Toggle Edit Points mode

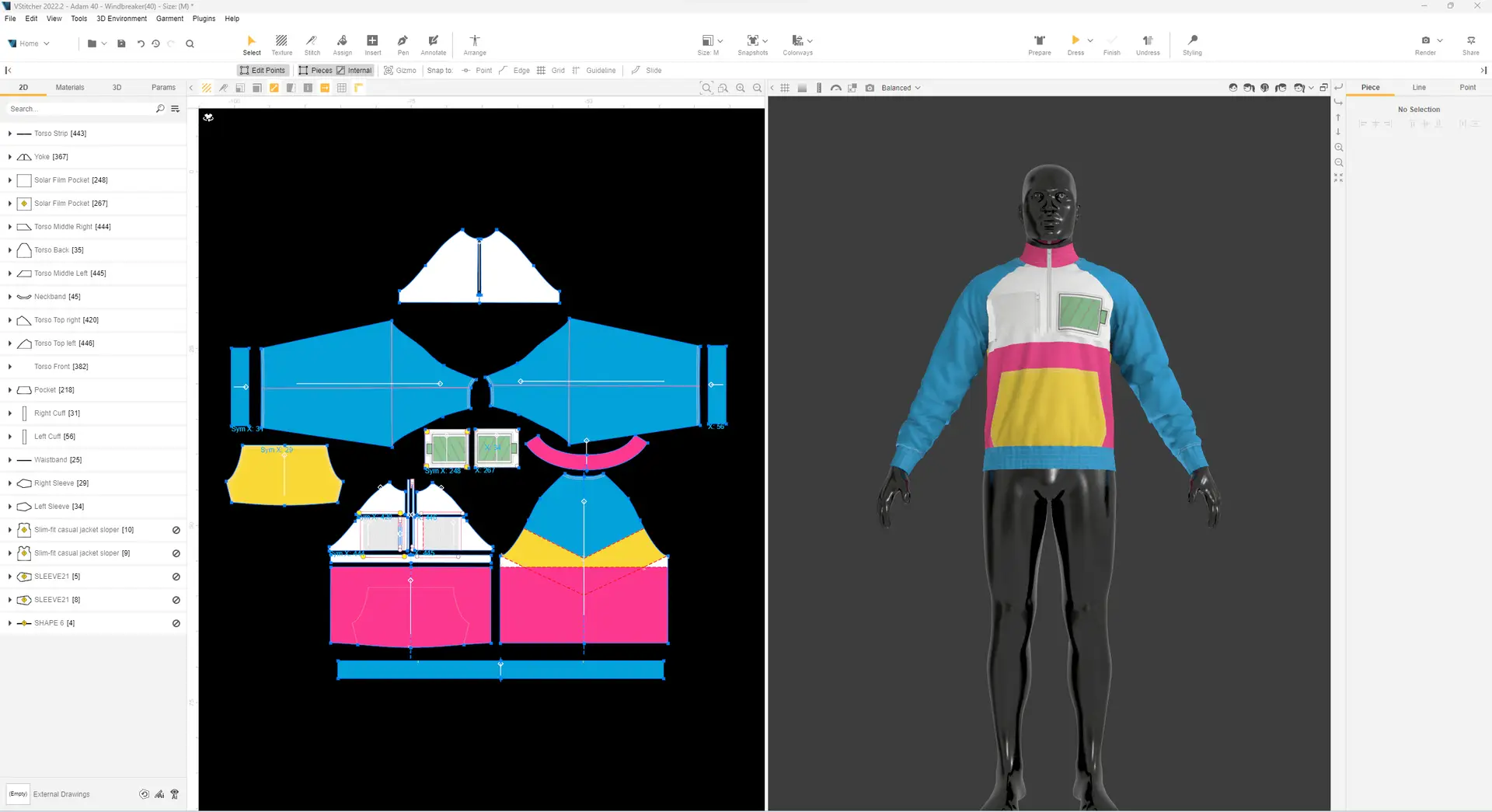263,70
